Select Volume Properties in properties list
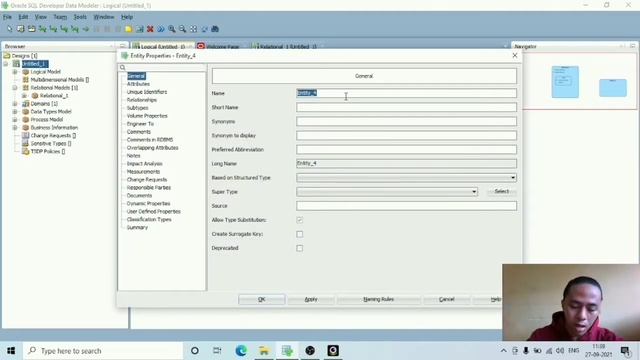 [147, 116]
